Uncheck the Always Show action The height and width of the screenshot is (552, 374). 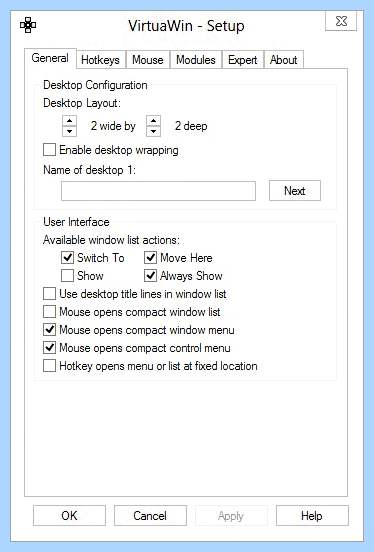150,276
